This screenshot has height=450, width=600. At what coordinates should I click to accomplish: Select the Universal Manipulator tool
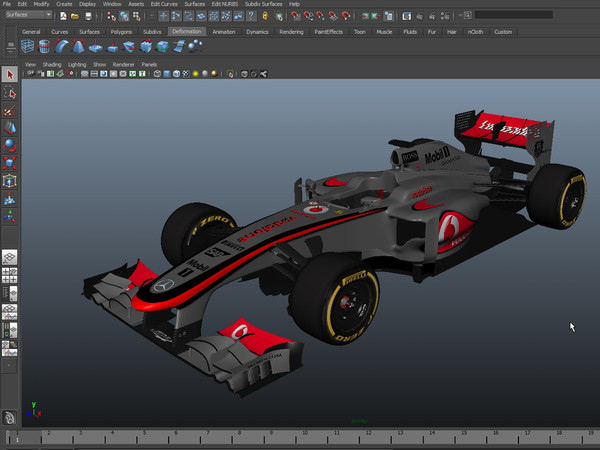pyautogui.click(x=10, y=181)
